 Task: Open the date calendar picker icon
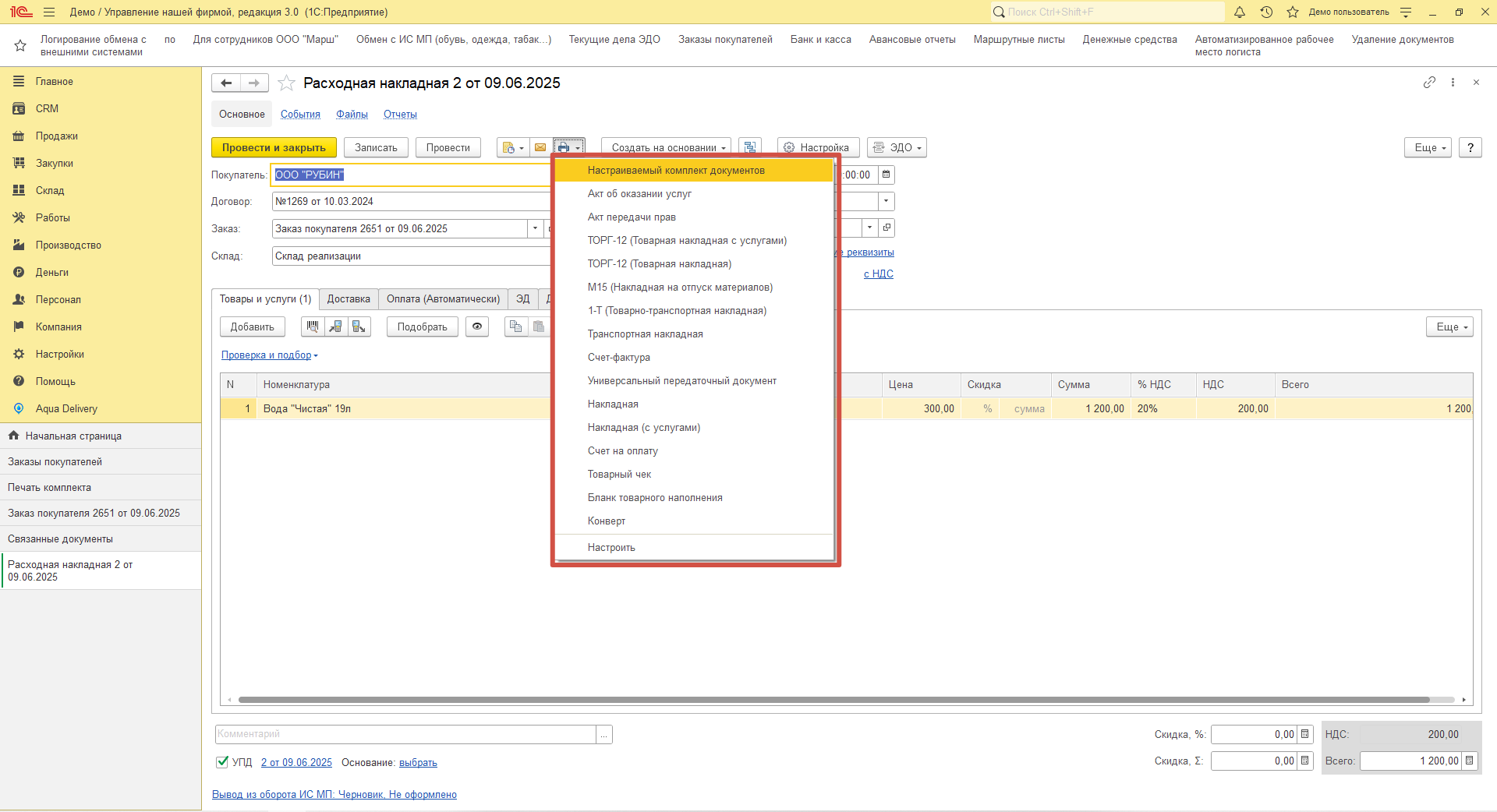887,175
